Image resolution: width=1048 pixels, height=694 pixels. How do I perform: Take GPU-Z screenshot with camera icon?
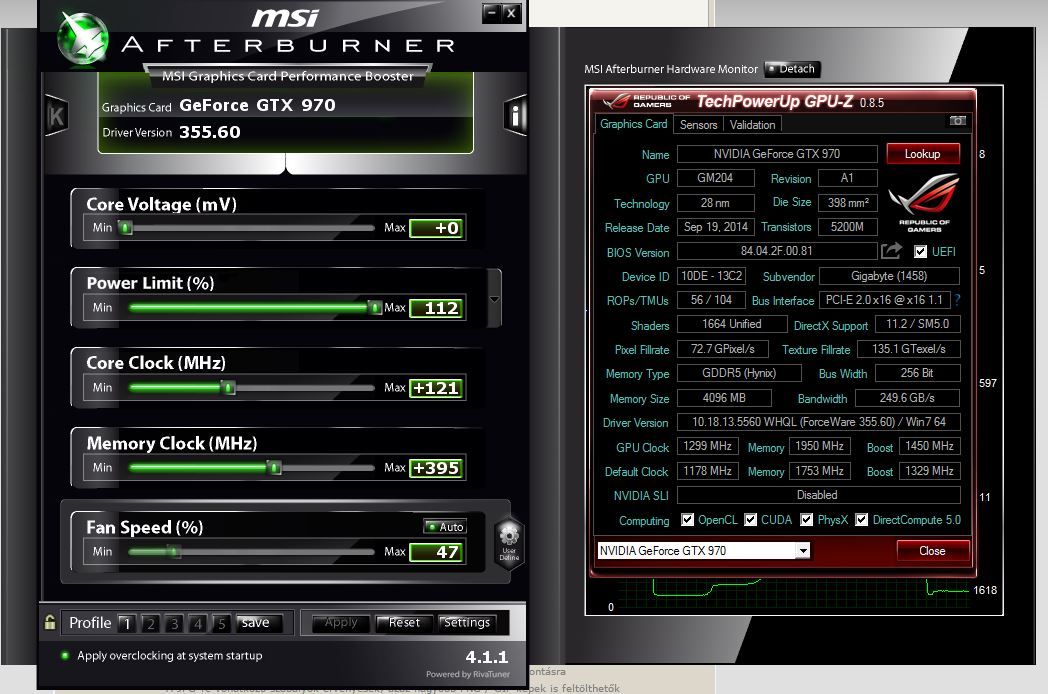(x=958, y=121)
